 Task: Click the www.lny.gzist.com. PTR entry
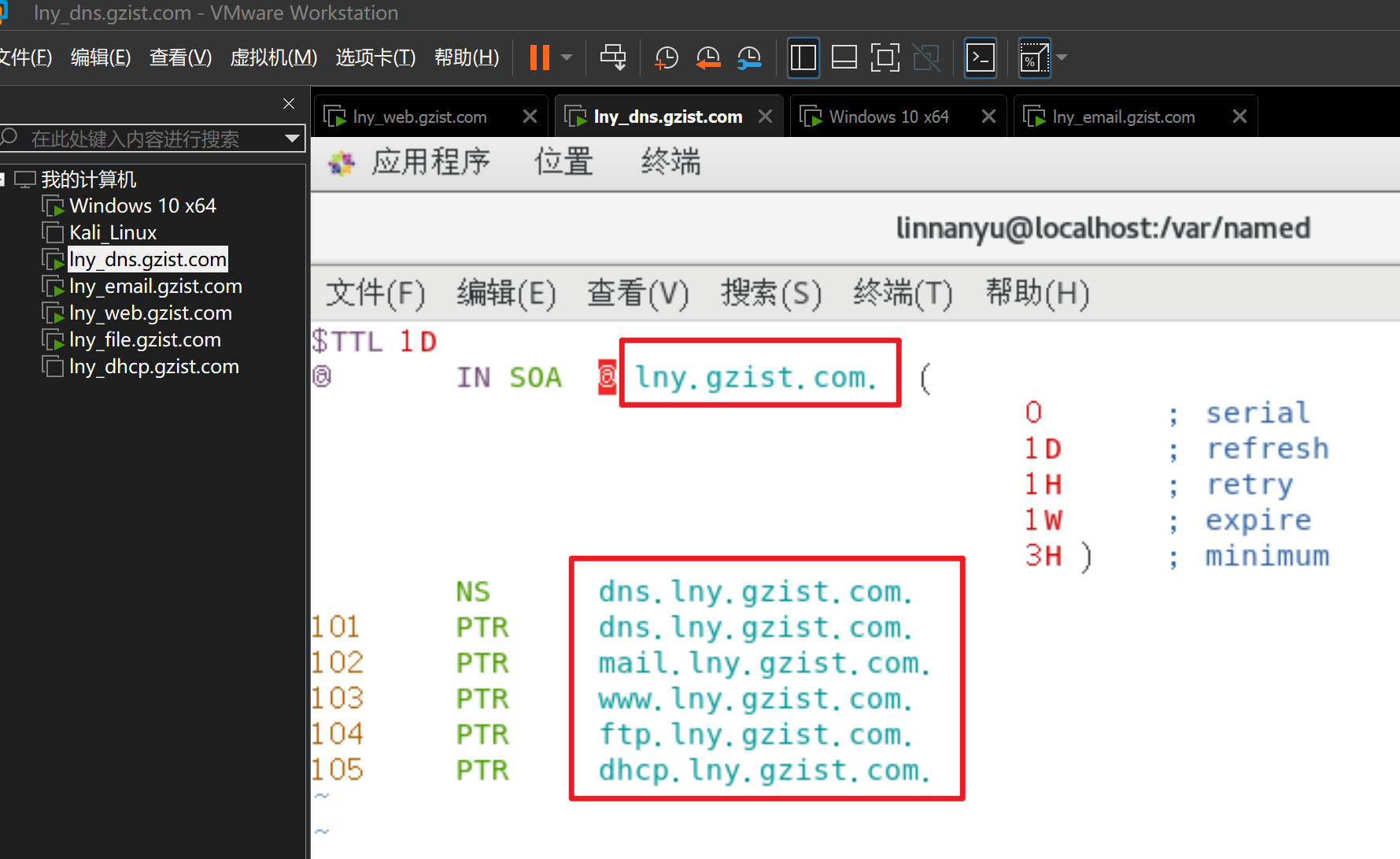(x=755, y=700)
